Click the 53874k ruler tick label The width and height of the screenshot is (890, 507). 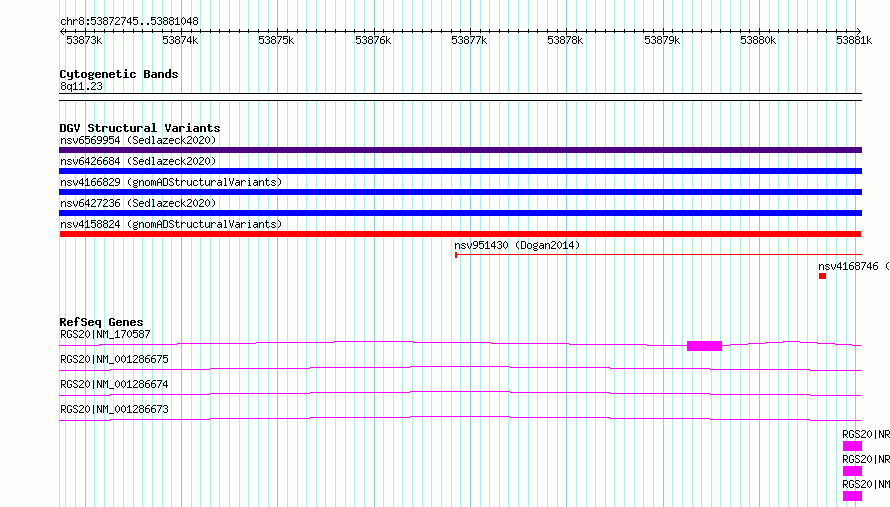[x=180, y=40]
